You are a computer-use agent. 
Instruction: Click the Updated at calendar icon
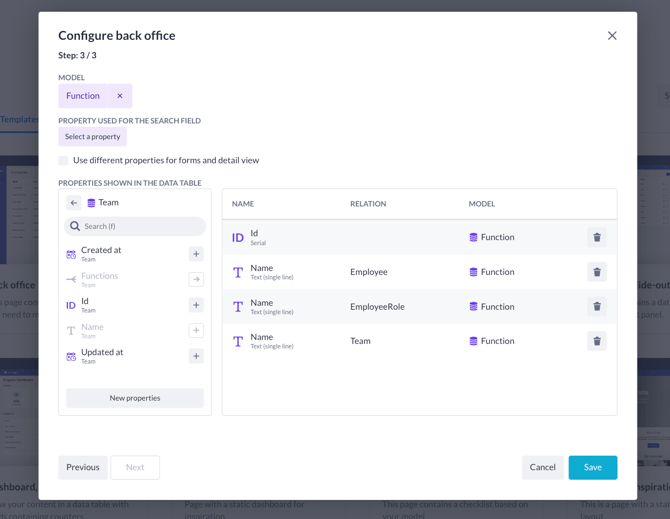click(71, 356)
